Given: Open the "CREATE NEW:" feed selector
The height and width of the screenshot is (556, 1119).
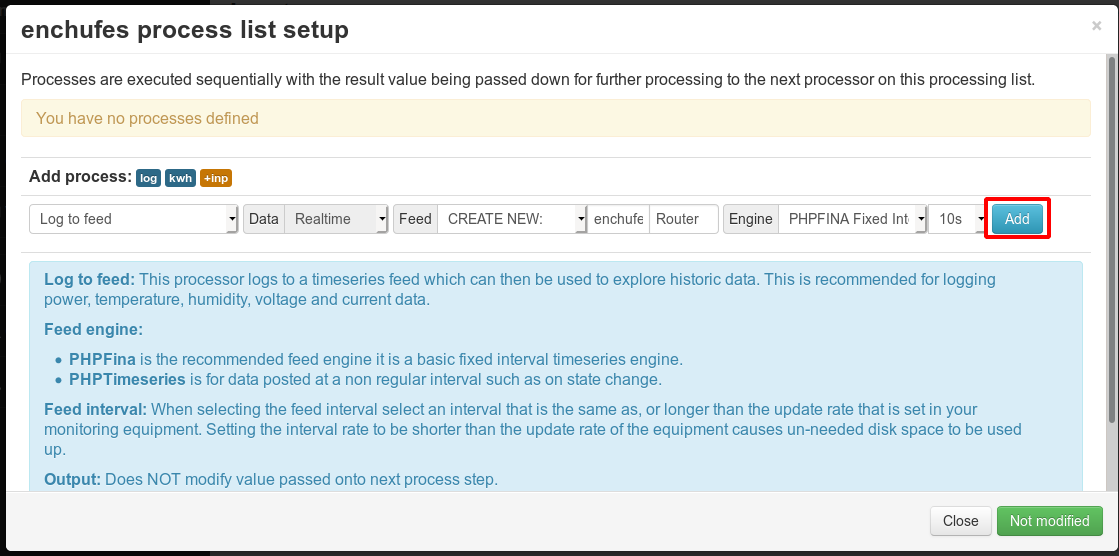Looking at the screenshot, I should tap(512, 219).
